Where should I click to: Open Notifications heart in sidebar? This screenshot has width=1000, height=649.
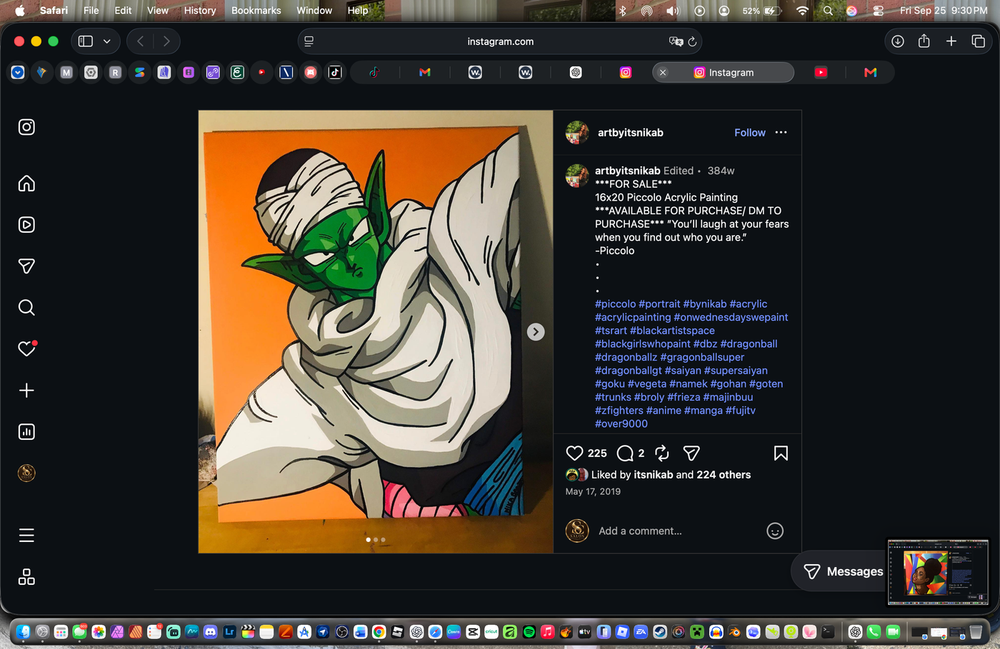26,349
